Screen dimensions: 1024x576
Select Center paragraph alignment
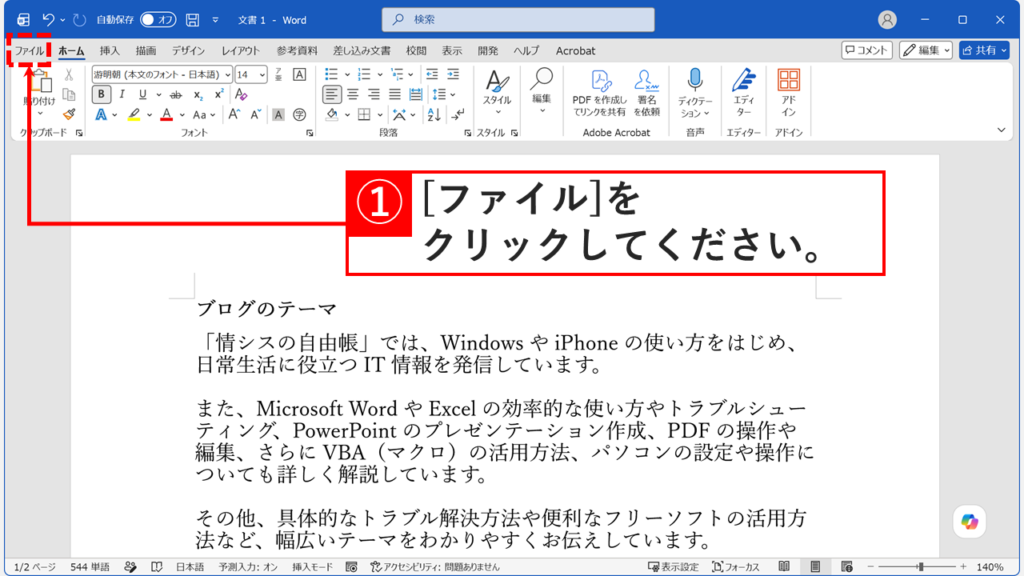click(x=353, y=95)
